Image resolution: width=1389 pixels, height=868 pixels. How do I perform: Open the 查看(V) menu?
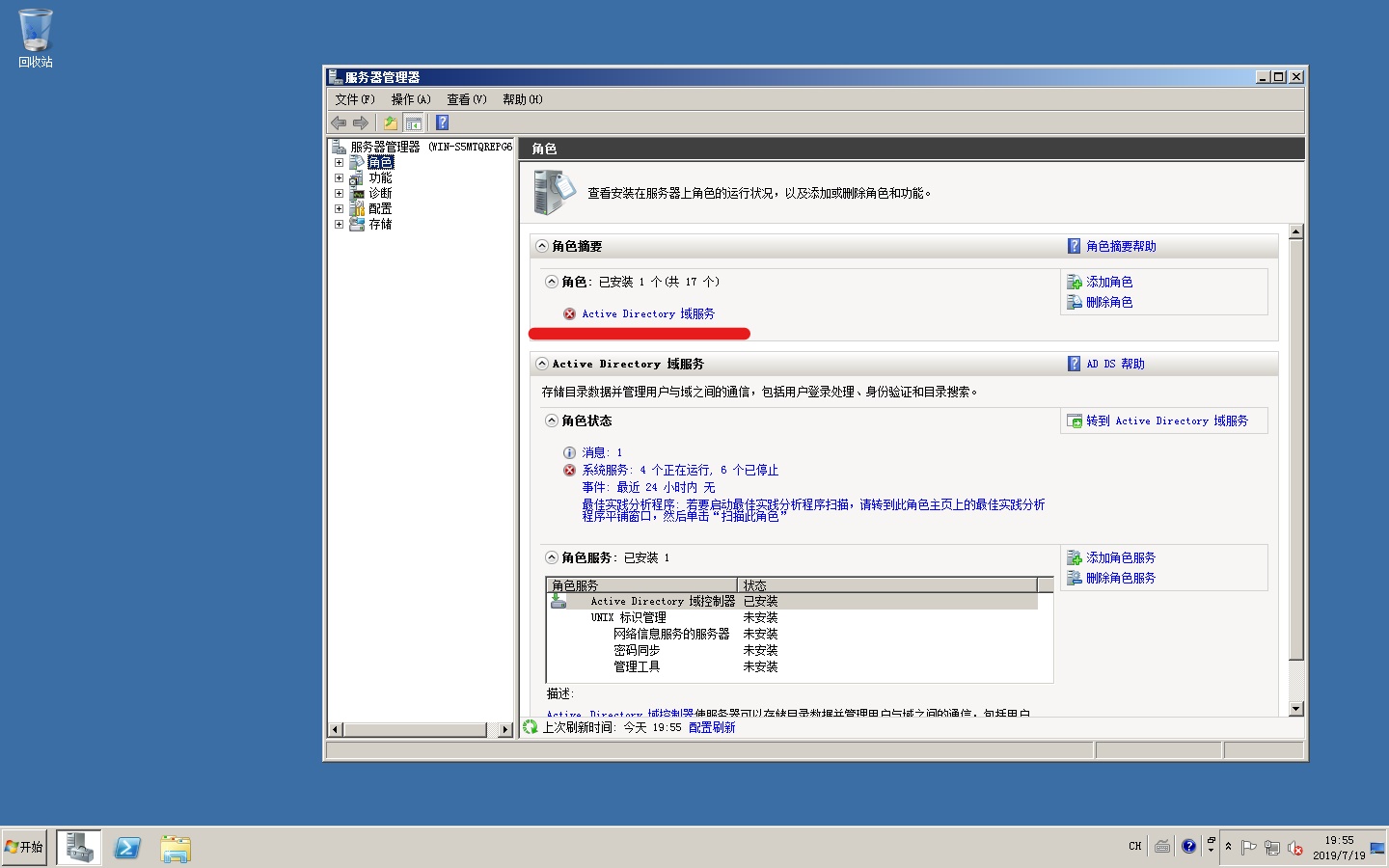click(466, 99)
